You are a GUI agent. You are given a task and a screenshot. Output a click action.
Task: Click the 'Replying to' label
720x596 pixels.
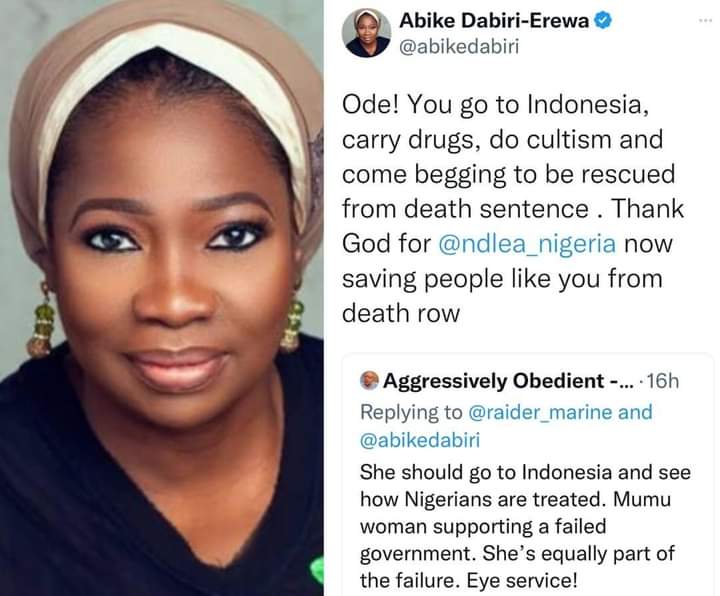[x=411, y=412]
